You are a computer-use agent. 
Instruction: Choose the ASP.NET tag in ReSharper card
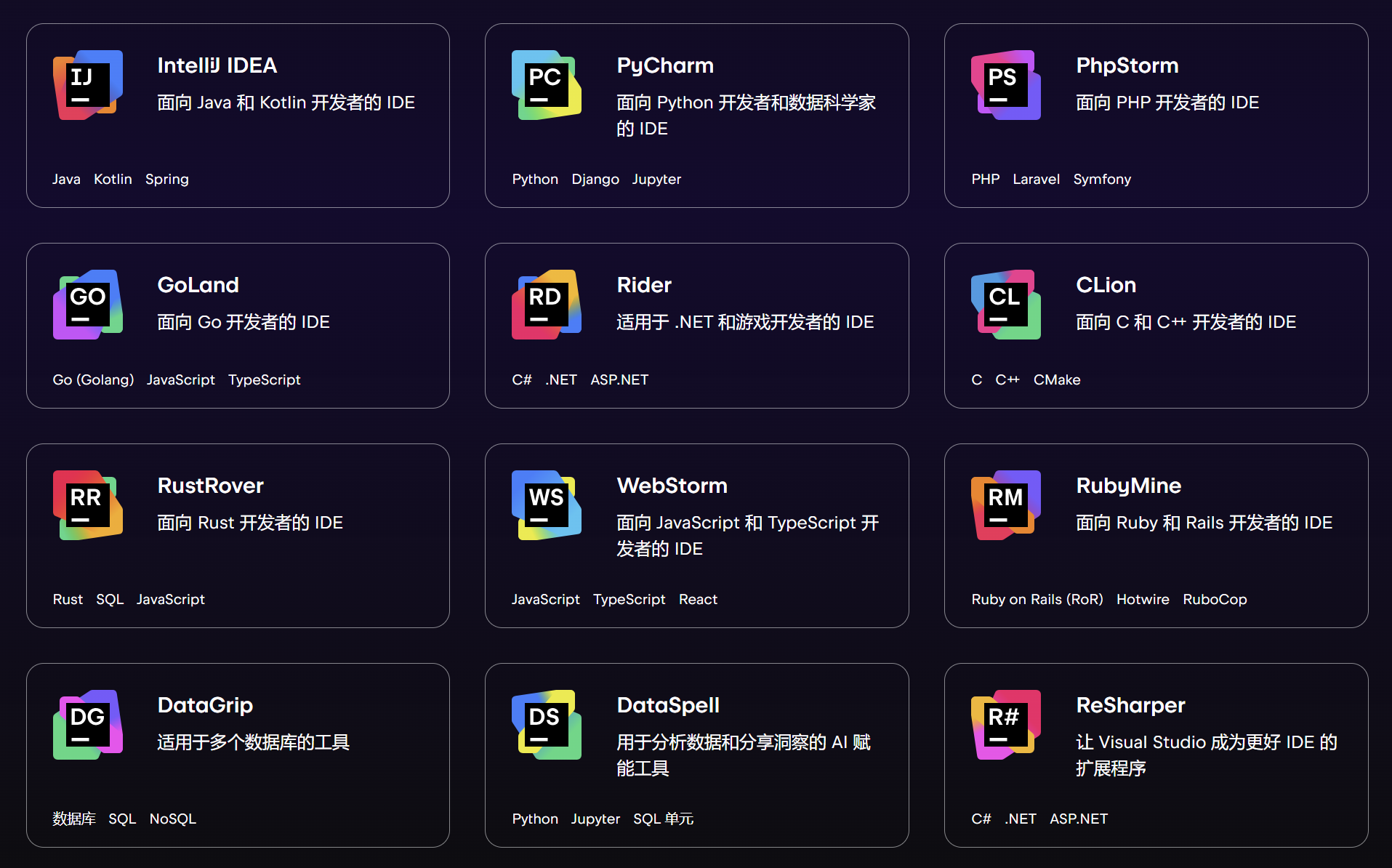(x=1079, y=819)
